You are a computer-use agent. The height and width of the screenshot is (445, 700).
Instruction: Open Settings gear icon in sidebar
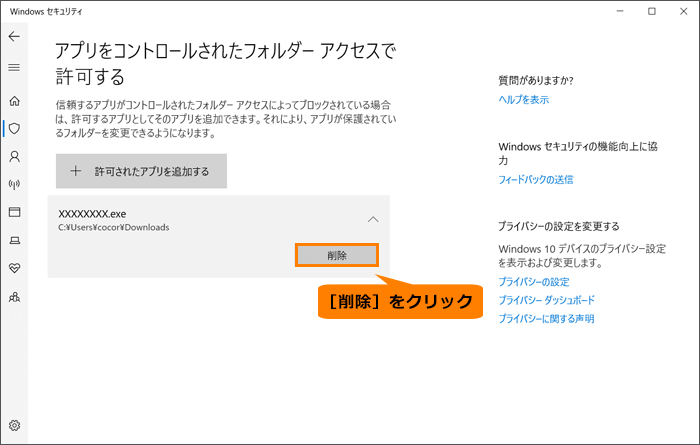point(14,425)
